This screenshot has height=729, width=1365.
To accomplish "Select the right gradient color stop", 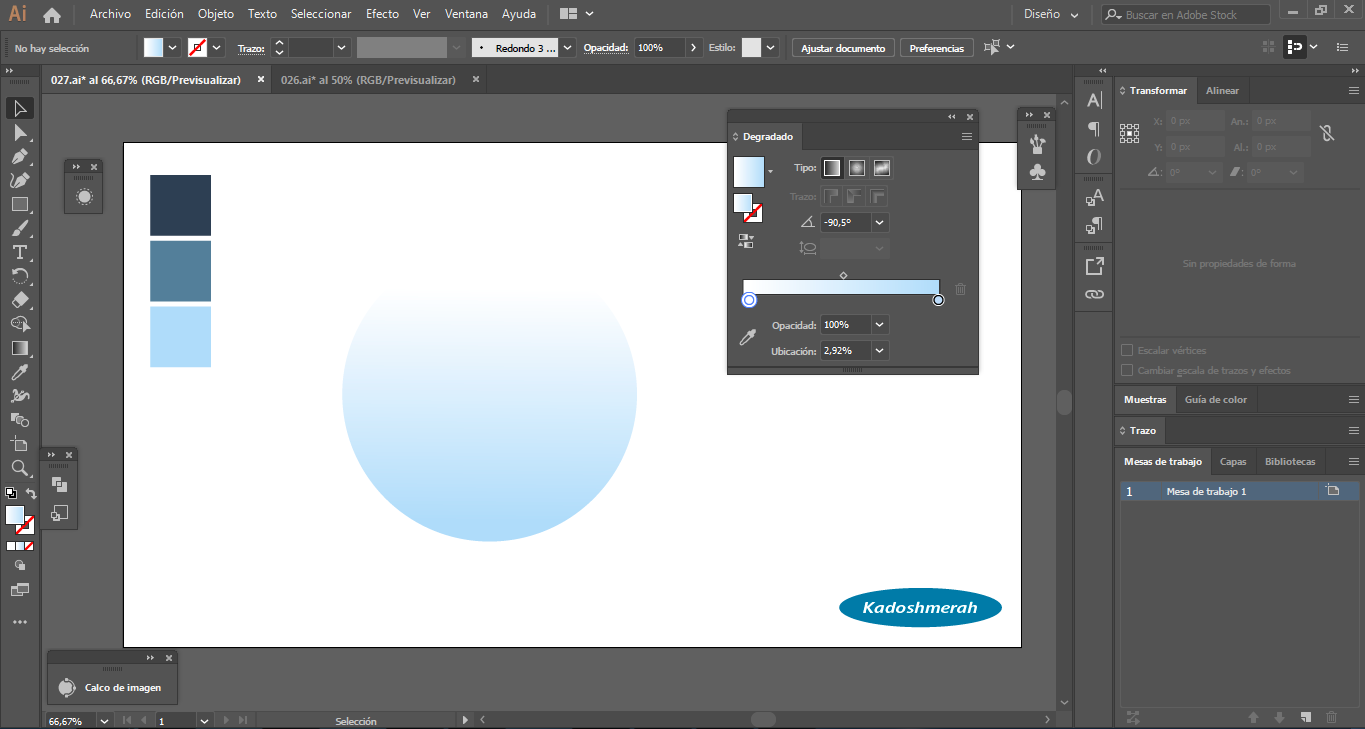I will 938,300.
